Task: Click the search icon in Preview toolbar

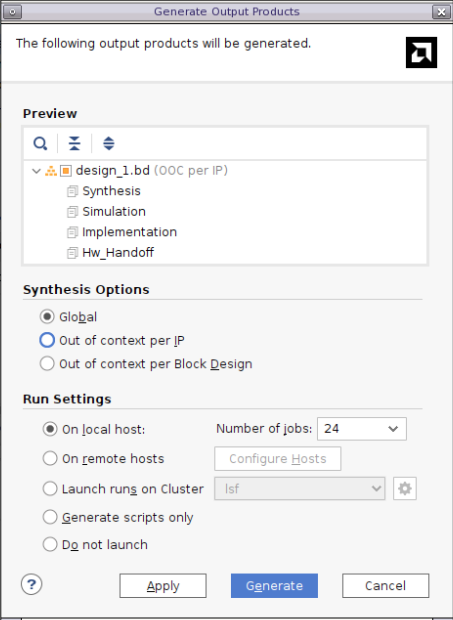Action: pyautogui.click(x=40, y=143)
